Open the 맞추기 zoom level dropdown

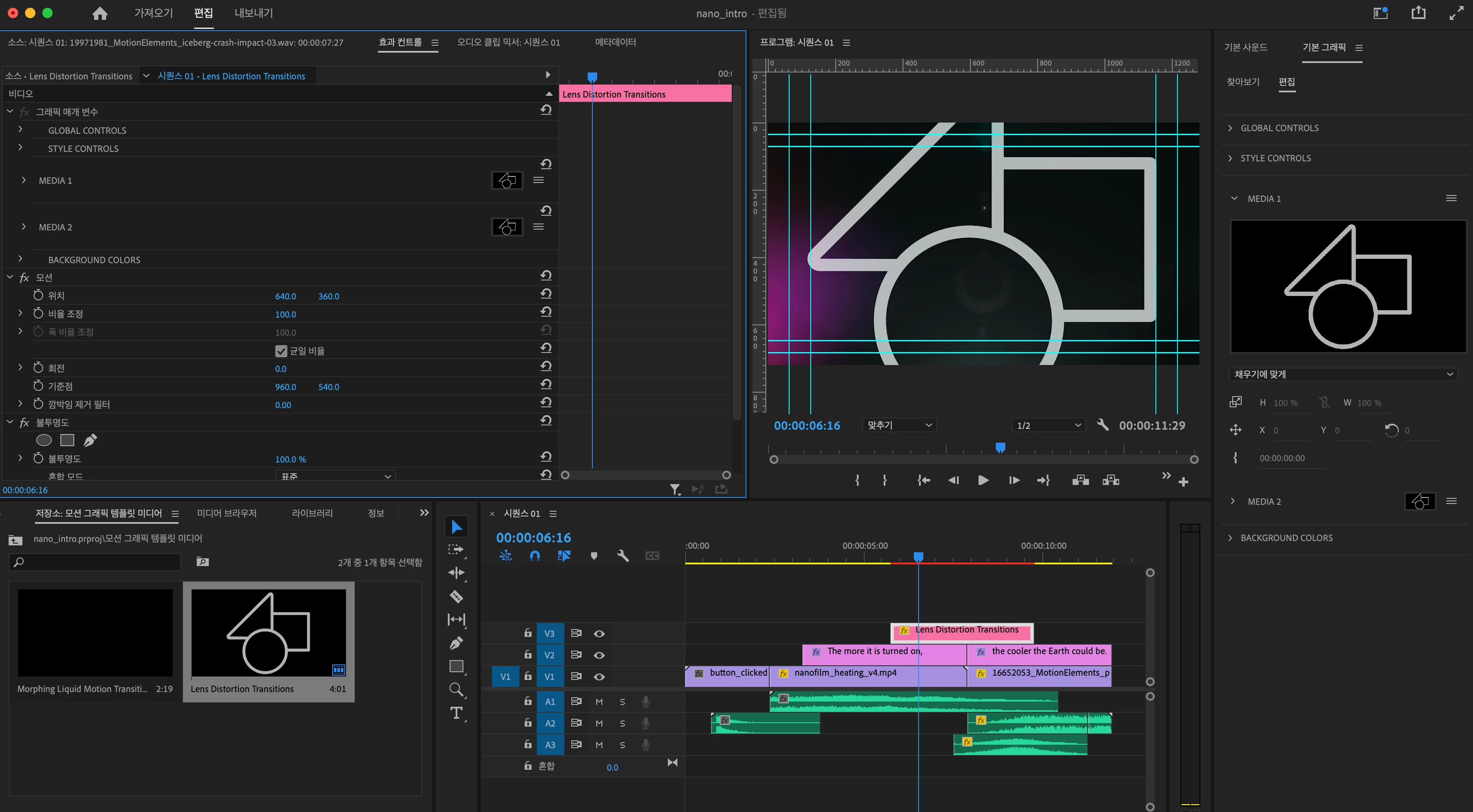[x=899, y=425]
